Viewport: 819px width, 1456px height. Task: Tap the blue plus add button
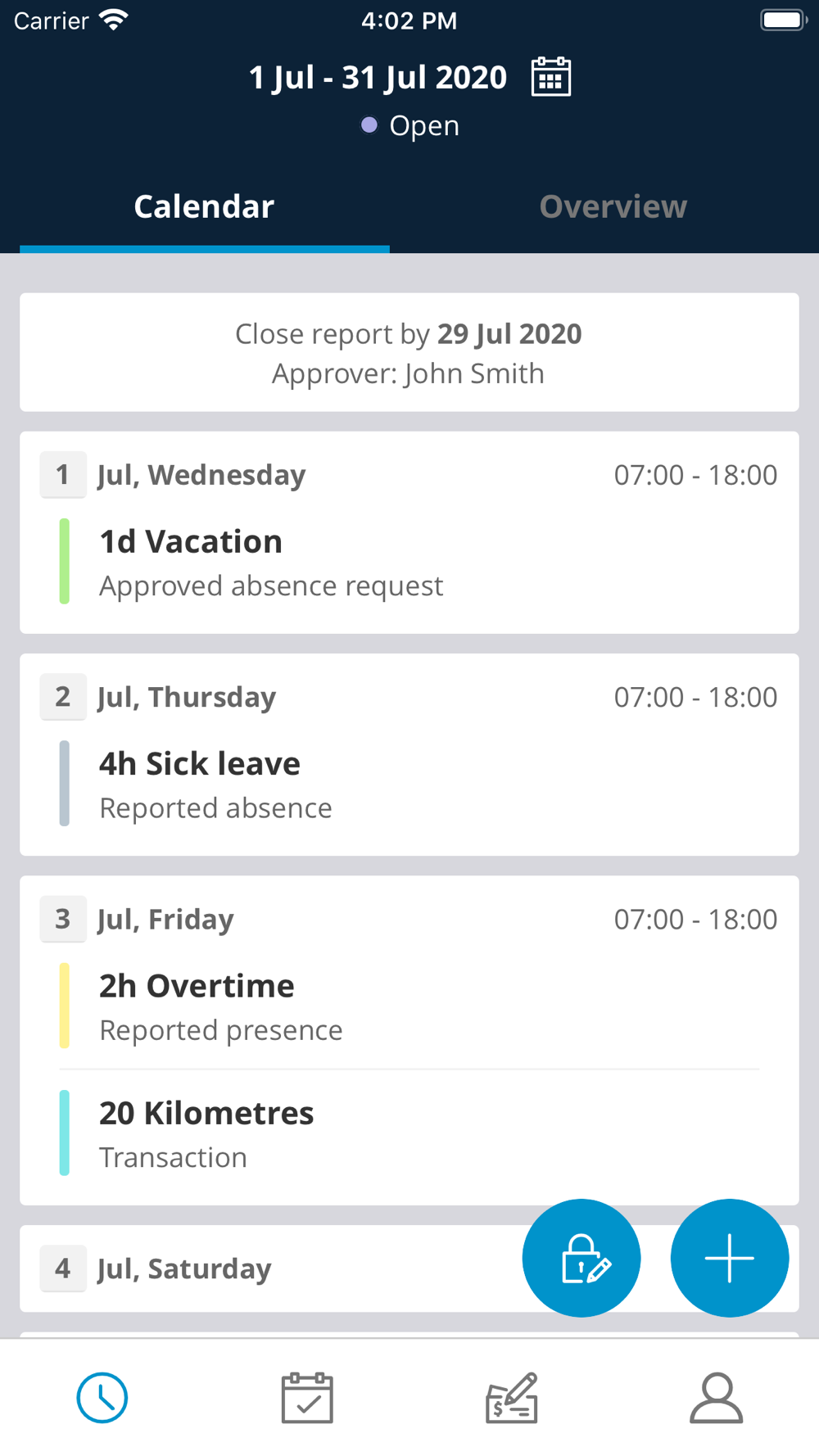[729, 1258]
